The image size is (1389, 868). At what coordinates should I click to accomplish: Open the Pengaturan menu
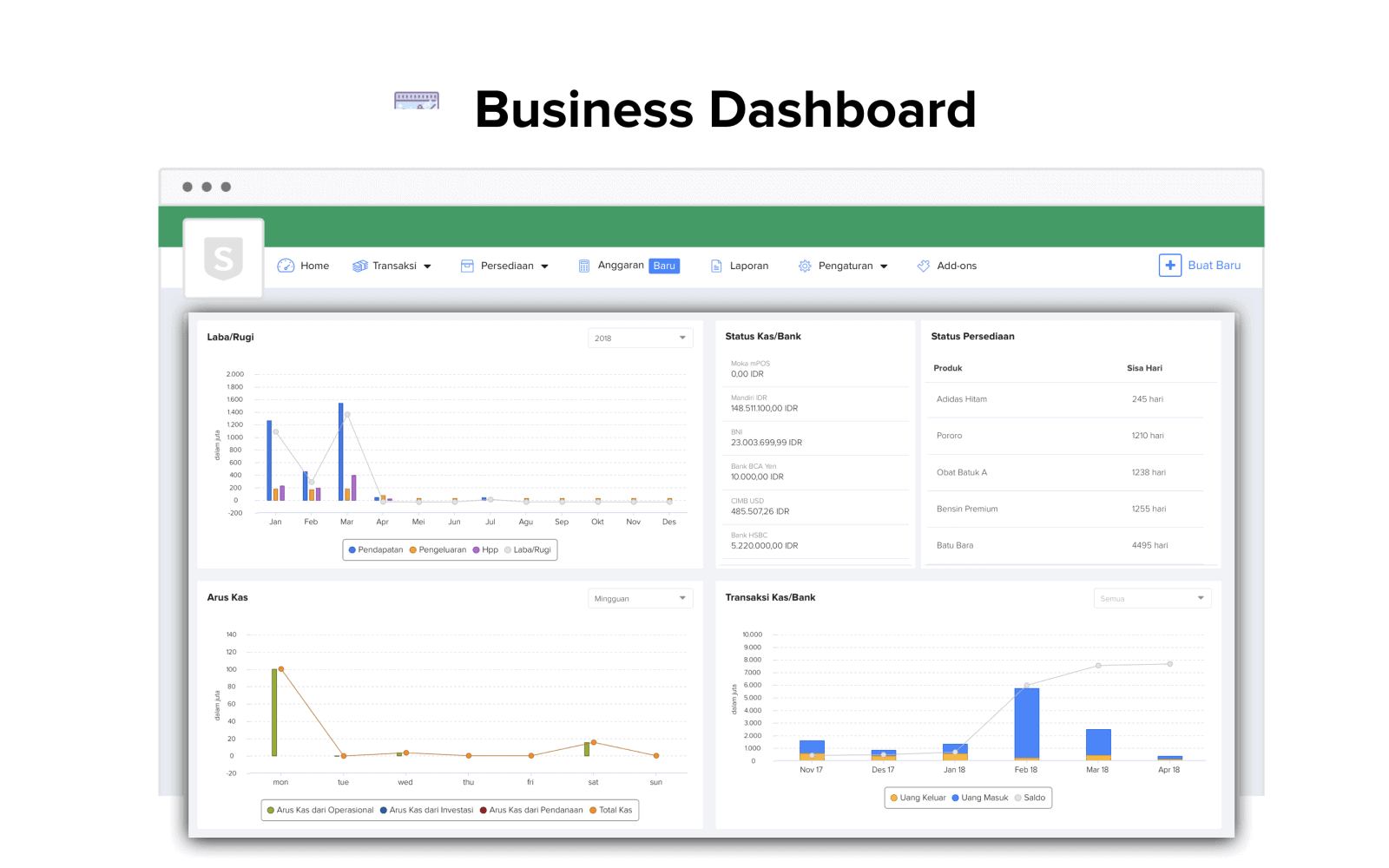tap(846, 266)
